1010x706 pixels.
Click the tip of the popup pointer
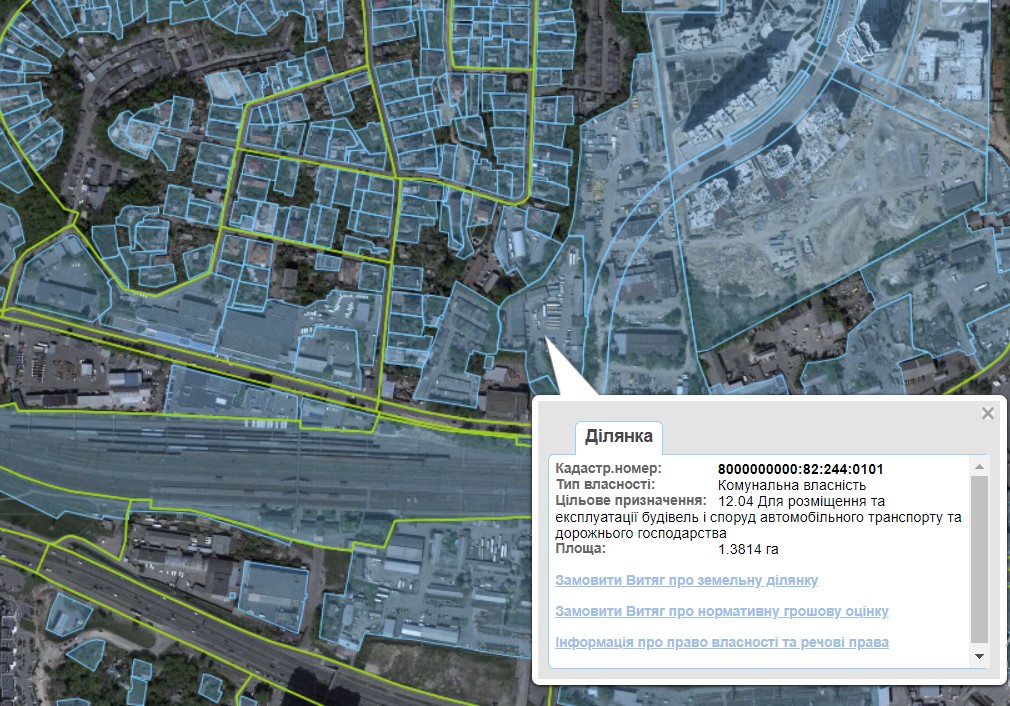pos(547,343)
